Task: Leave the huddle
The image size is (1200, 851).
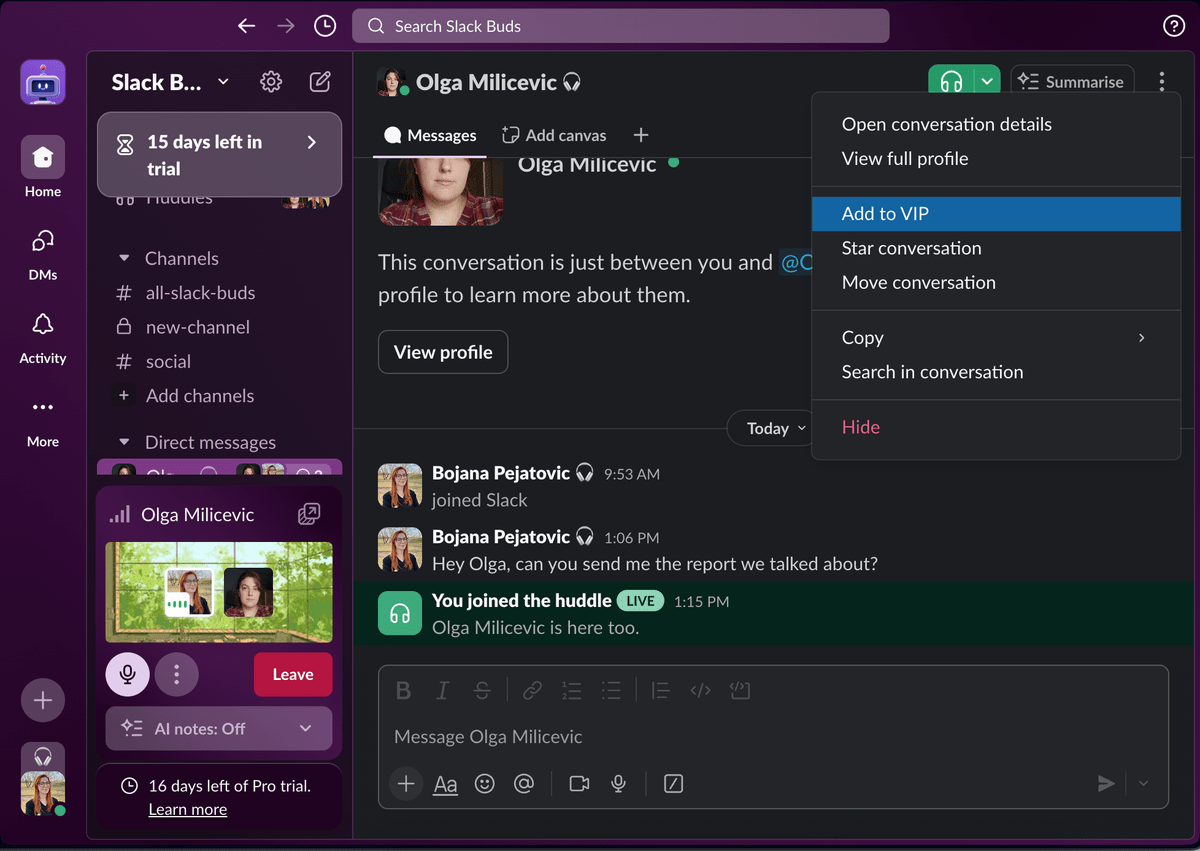Action: click(293, 674)
